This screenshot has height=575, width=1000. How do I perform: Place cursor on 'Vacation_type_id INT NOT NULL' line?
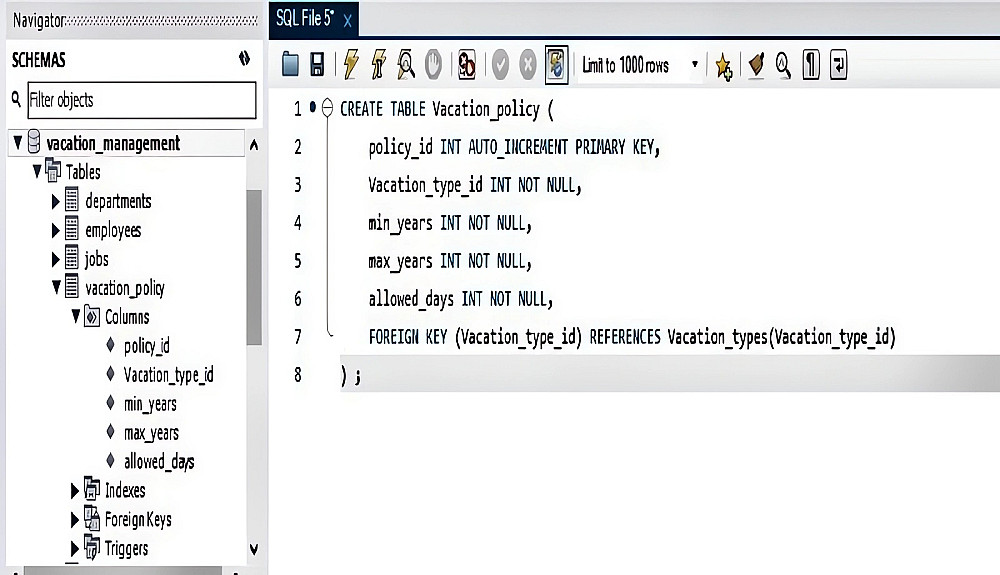point(474,186)
